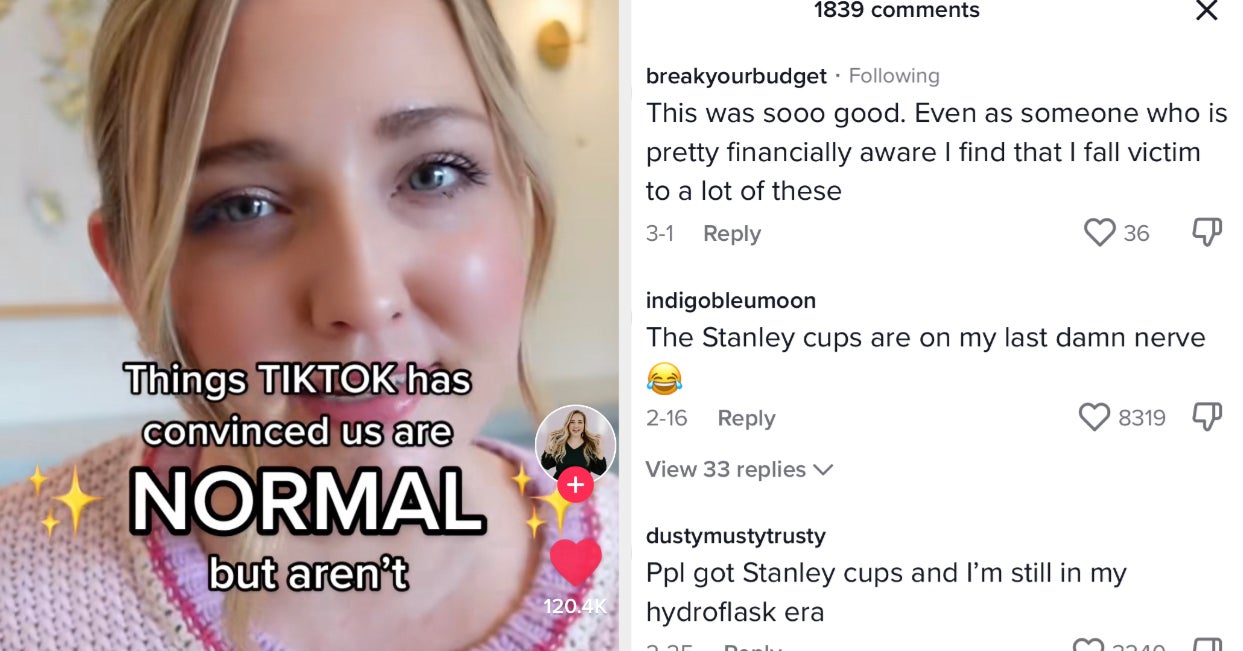This screenshot has height=651, width=1243.
Task: Close the comments panel with X
Action: [1207, 11]
